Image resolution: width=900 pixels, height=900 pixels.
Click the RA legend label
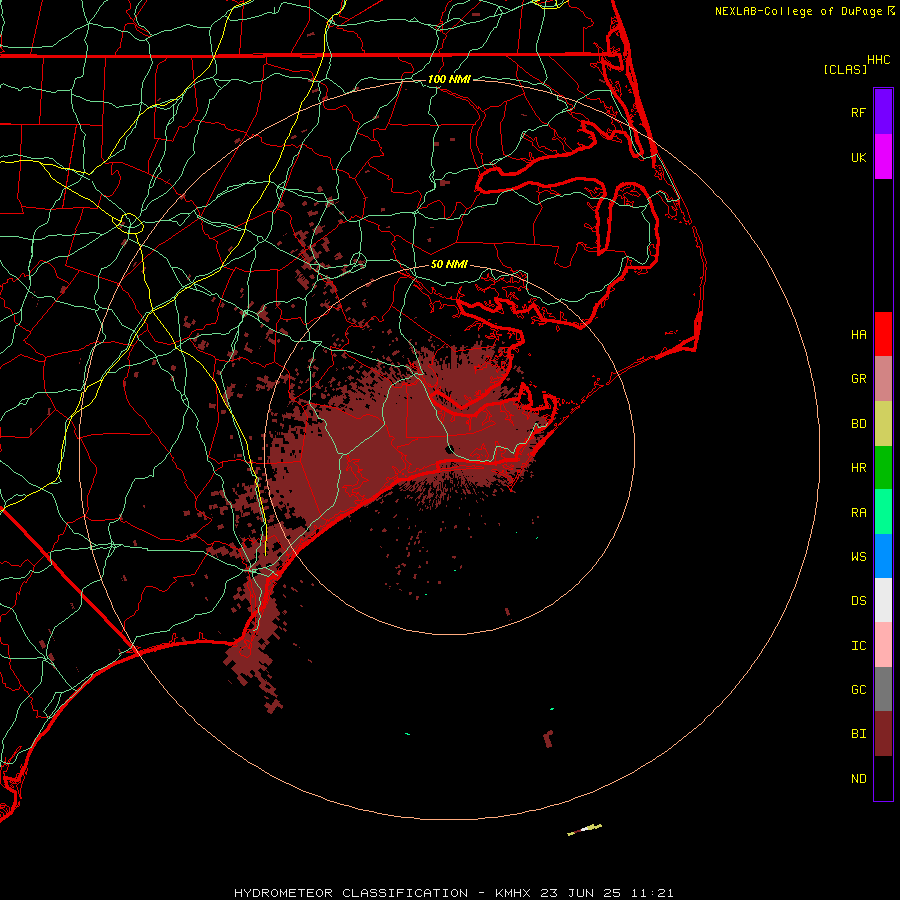pyautogui.click(x=858, y=513)
